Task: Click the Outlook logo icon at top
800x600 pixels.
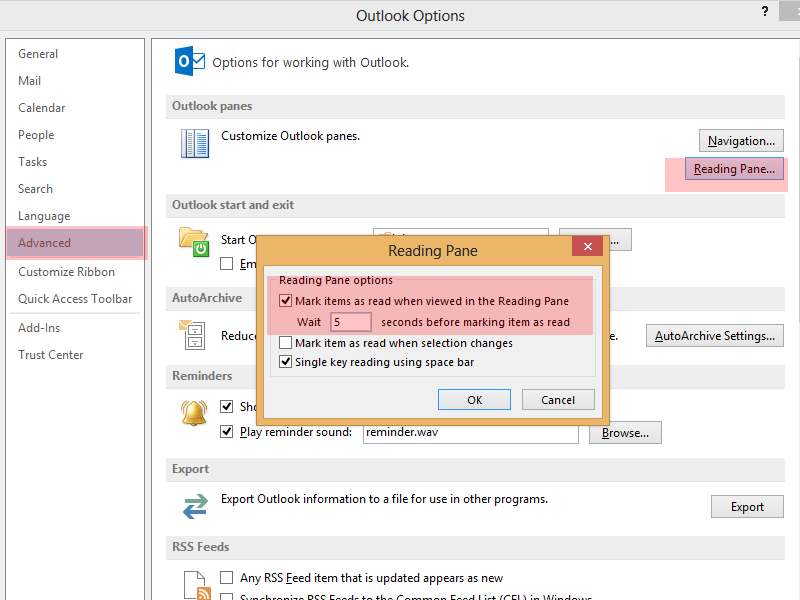Action: (190, 61)
